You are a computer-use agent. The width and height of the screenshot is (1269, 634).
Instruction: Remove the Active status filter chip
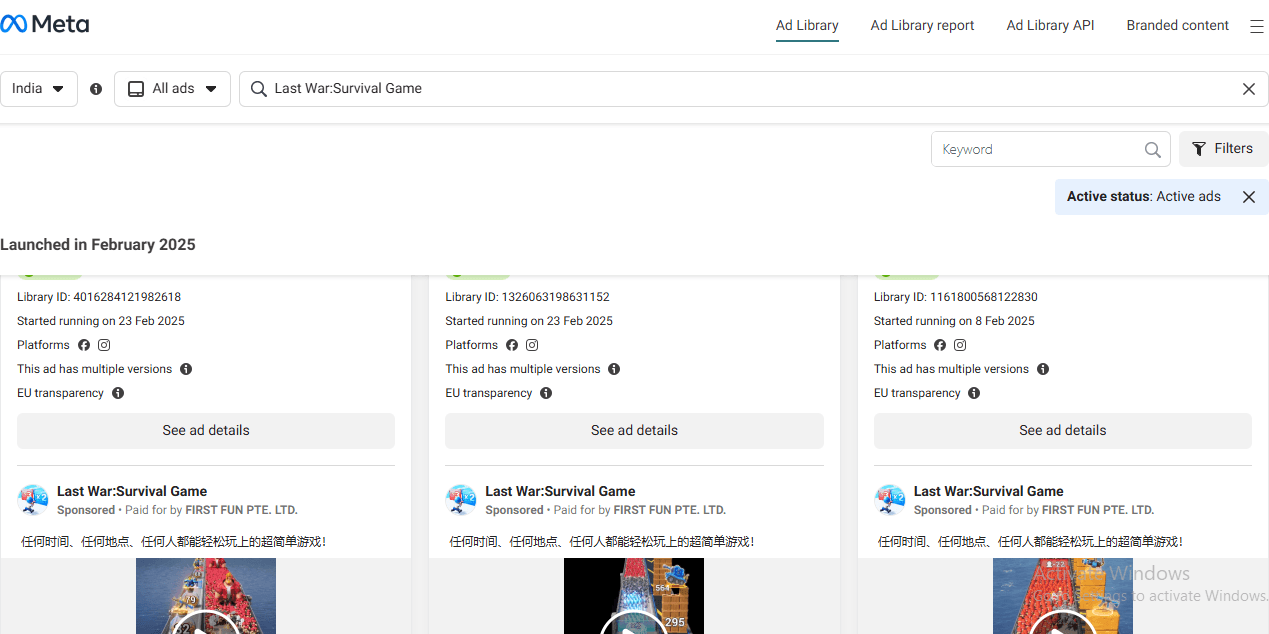point(1248,197)
